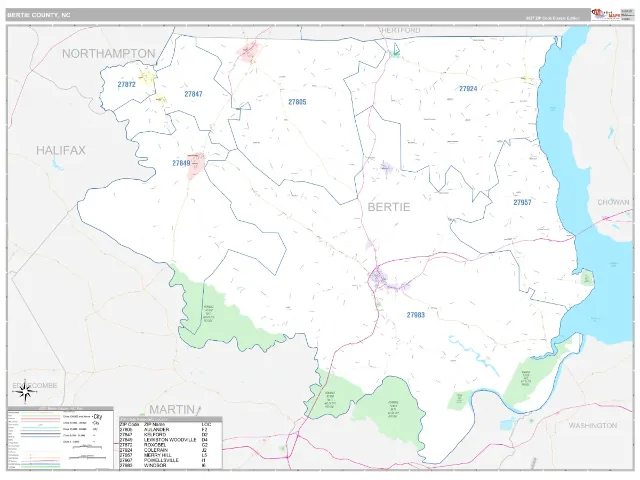
Task: Click the compass rose near EDGECOMBE
Action: (x=25, y=393)
